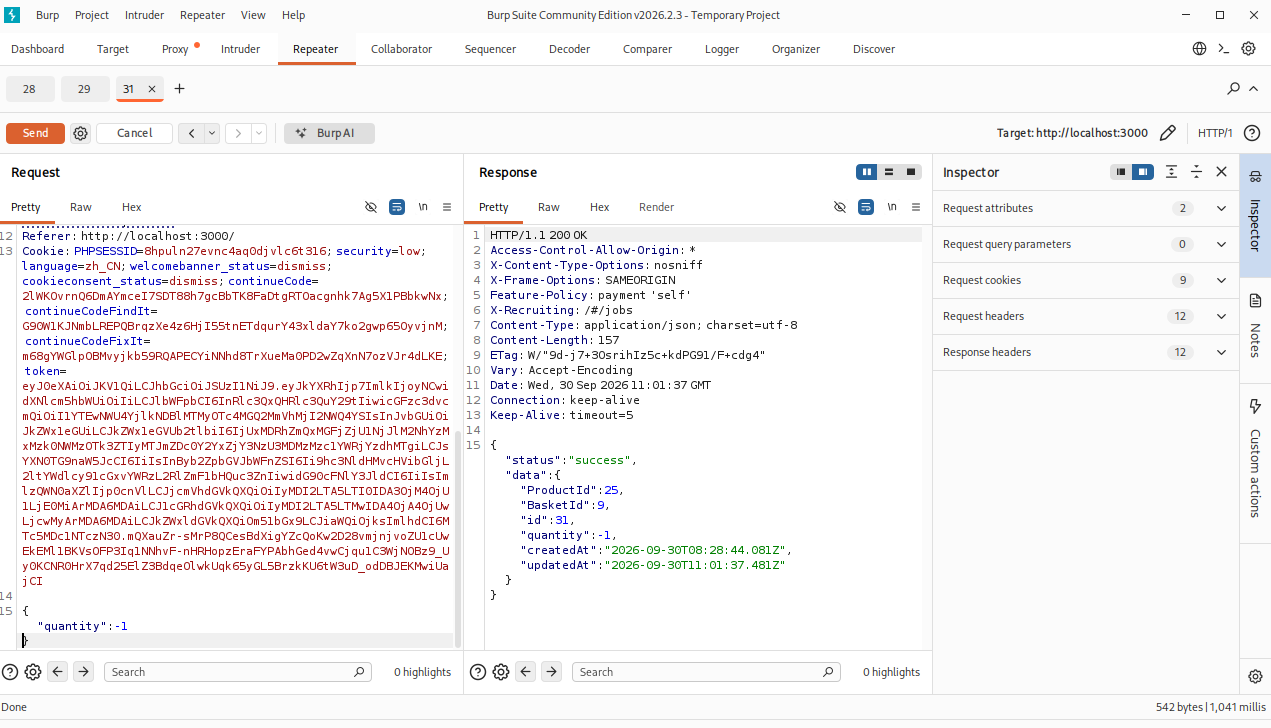Click the globe icon in top bar
The width and height of the screenshot is (1271, 728).
[x=1200, y=49]
